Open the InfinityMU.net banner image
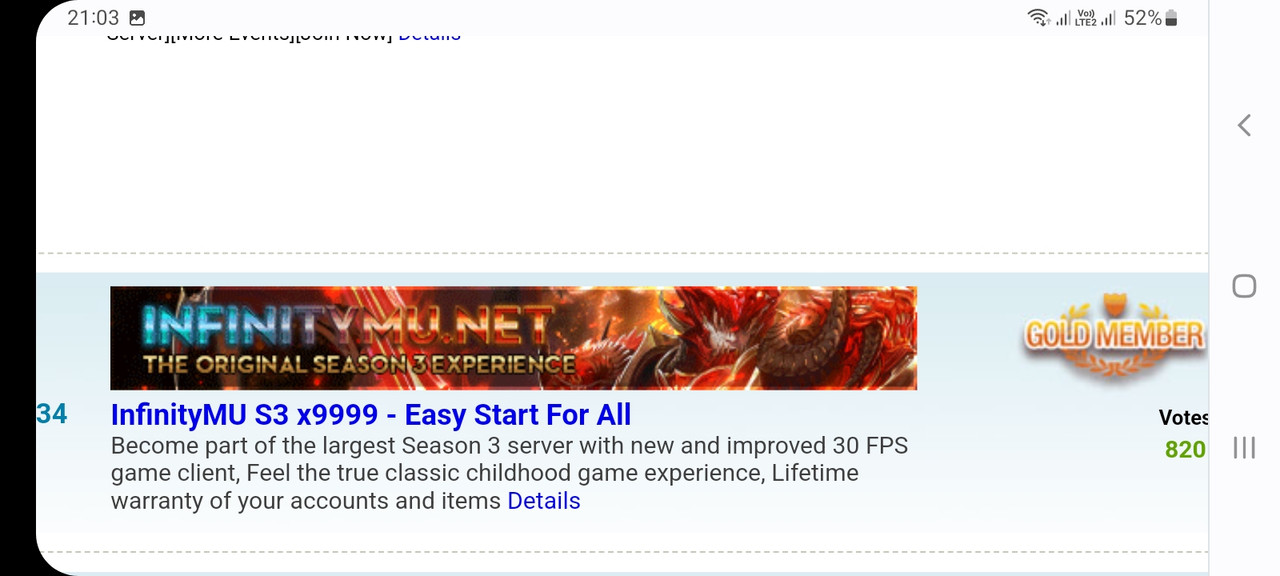The image size is (1280, 576). coord(513,338)
